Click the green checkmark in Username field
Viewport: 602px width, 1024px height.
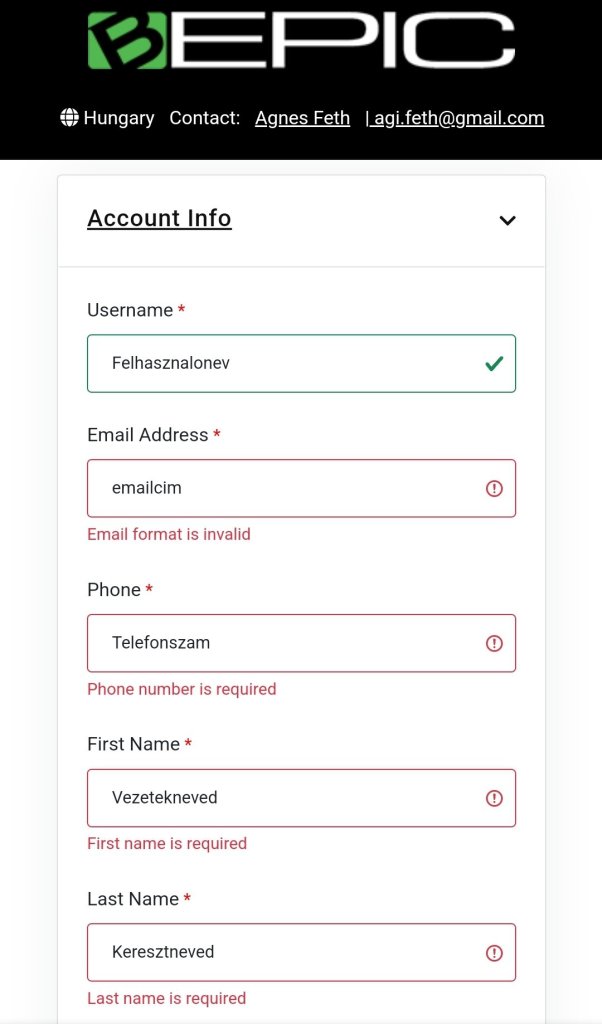[x=493, y=364]
